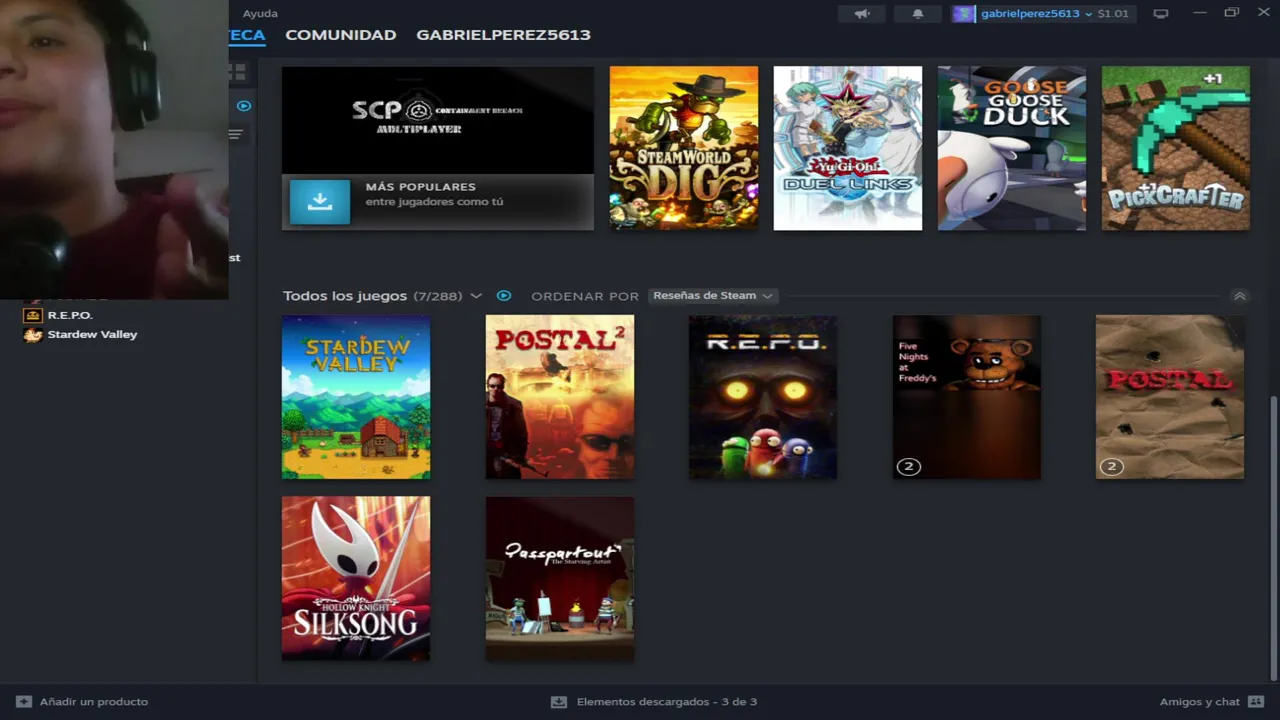This screenshot has width=1280, height=720.
Task: Switch to Big Picture mode monitor icon
Action: point(1161,14)
